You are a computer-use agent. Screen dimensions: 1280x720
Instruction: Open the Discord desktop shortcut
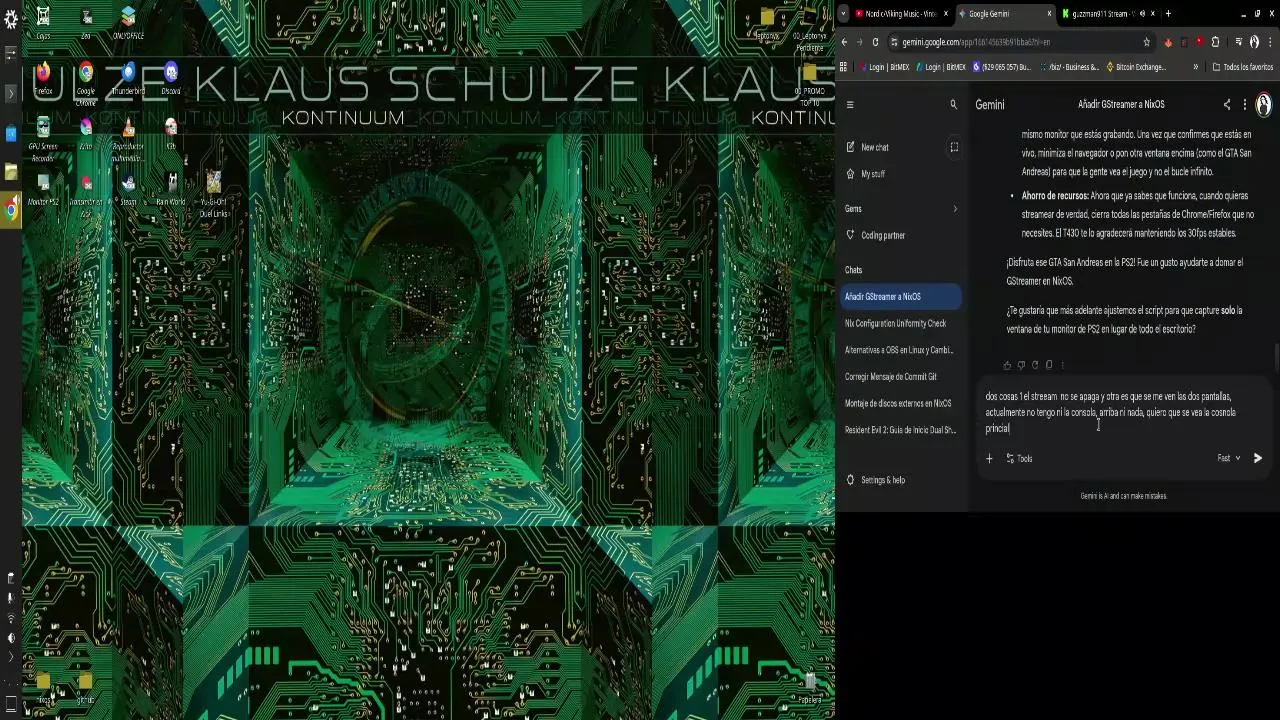pyautogui.click(x=171, y=79)
